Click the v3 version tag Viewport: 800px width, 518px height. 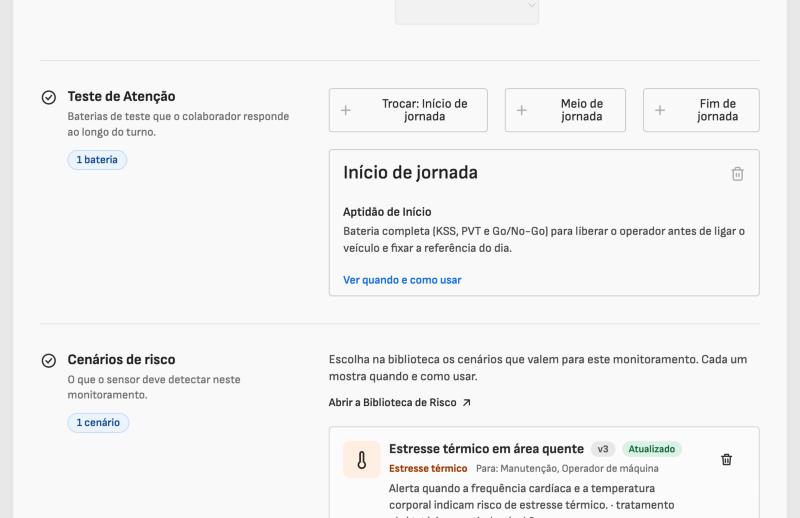[x=603, y=449]
